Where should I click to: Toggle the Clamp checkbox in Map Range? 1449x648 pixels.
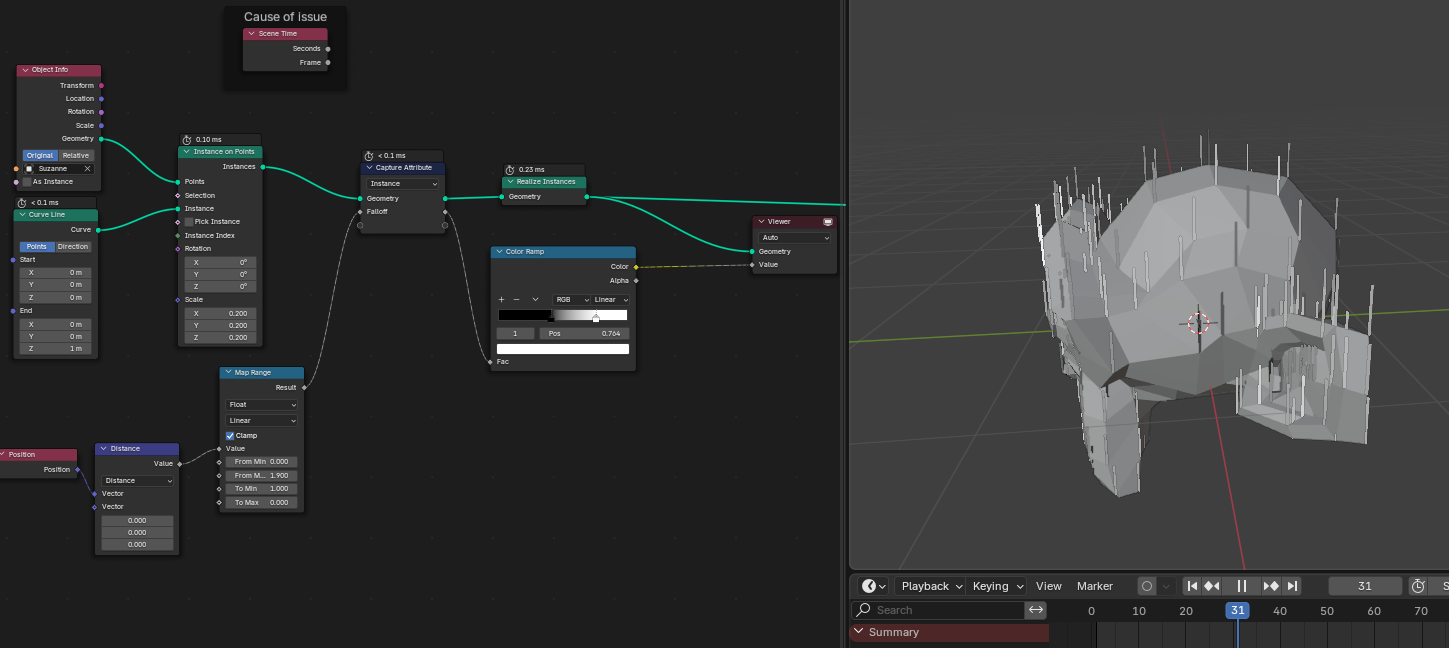tap(230, 436)
